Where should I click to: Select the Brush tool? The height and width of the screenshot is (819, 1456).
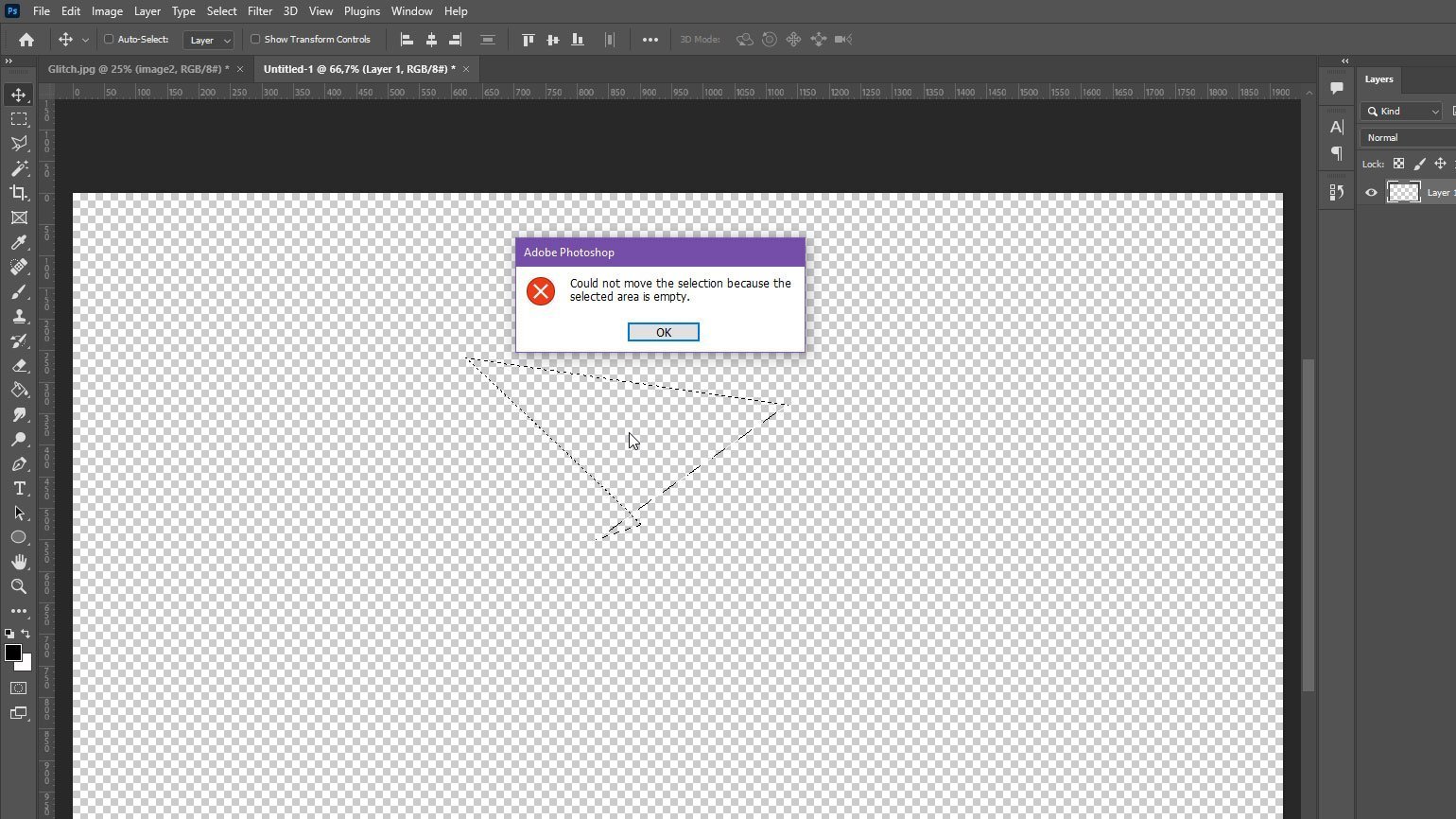coord(19,292)
